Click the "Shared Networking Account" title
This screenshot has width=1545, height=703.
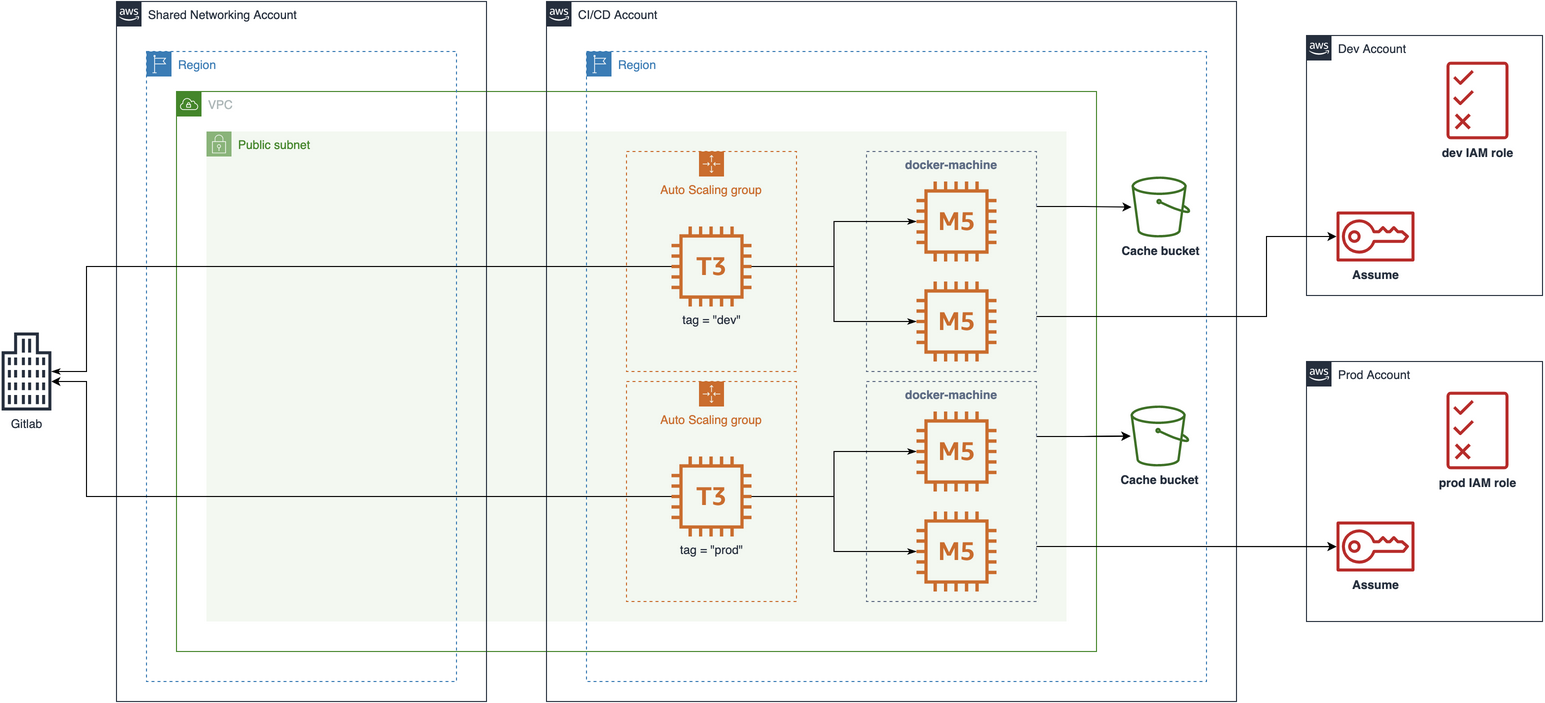(222, 15)
